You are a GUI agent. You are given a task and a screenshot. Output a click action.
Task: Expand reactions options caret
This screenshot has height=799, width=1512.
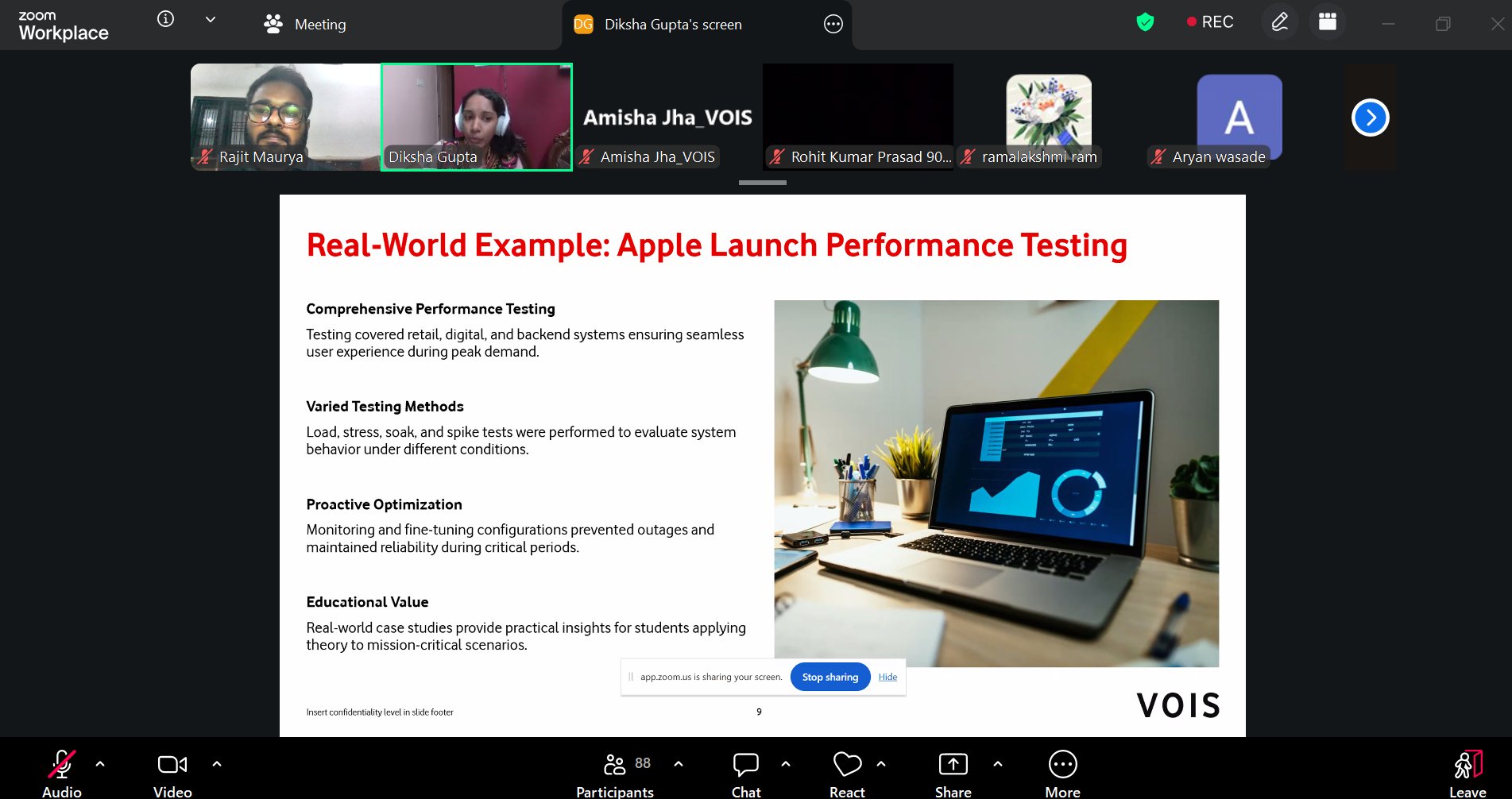point(881,764)
